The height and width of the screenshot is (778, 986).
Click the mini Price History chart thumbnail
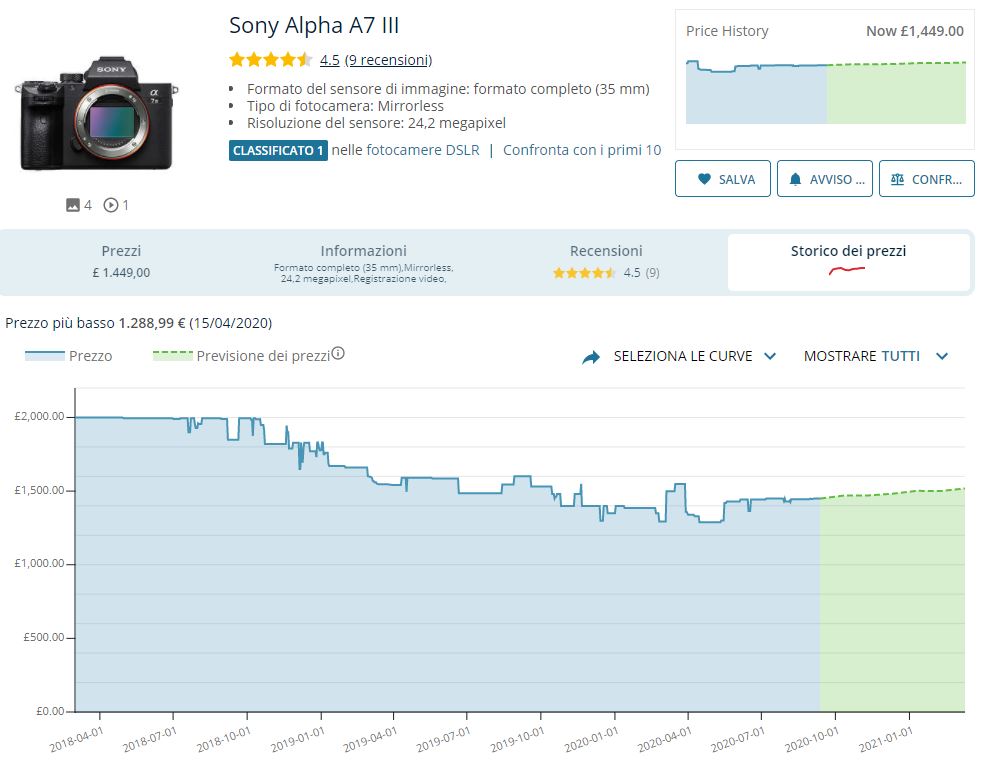(826, 92)
